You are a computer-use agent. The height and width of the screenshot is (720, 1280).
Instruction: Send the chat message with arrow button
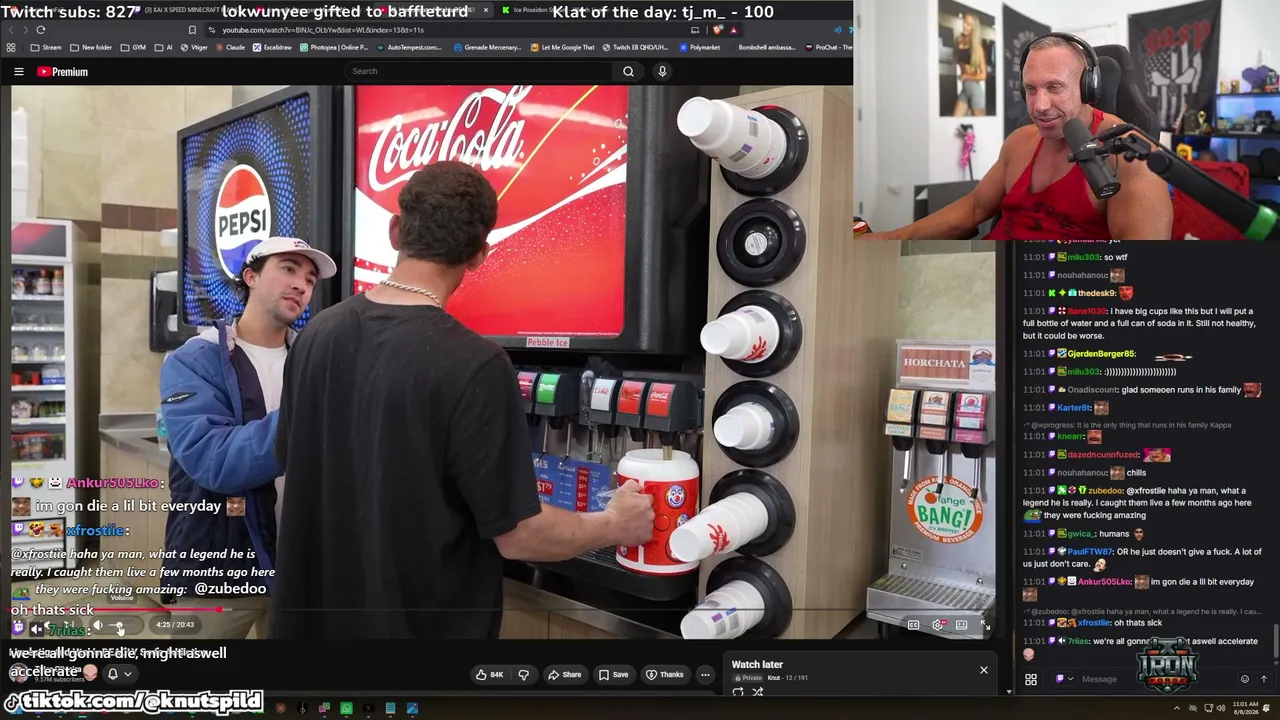[x=1264, y=679]
